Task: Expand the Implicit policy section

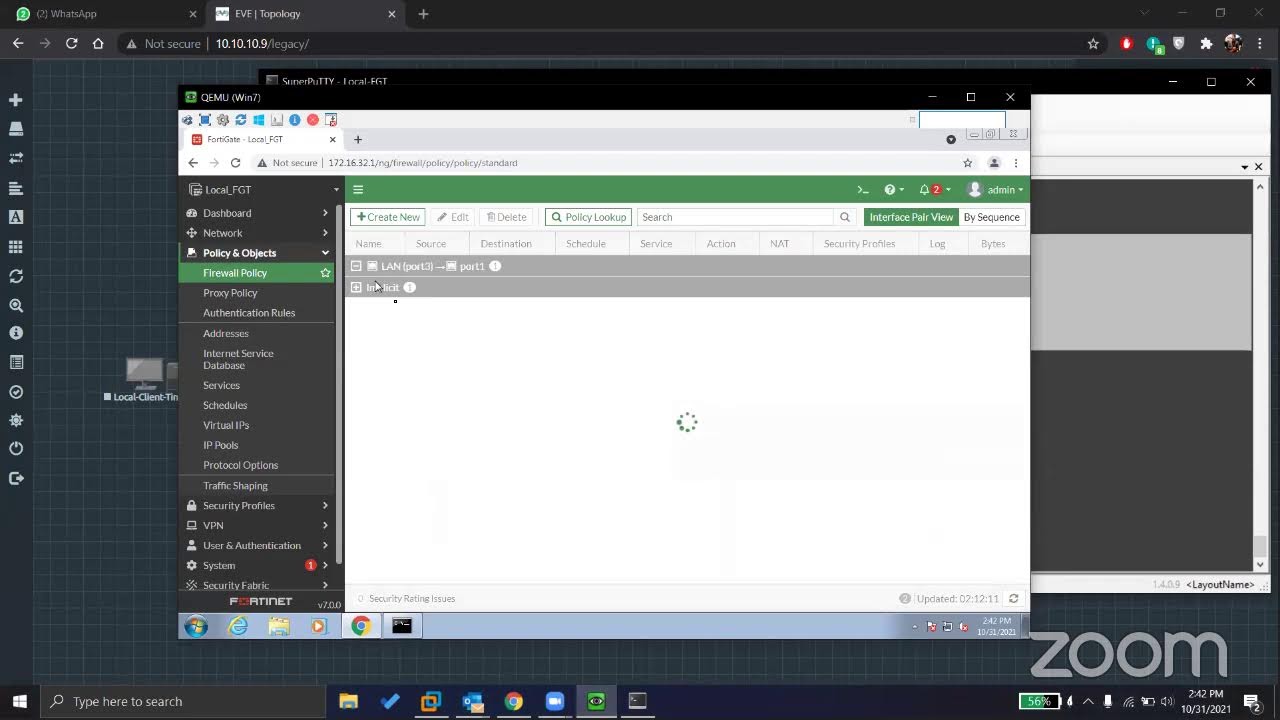Action: pos(356,288)
